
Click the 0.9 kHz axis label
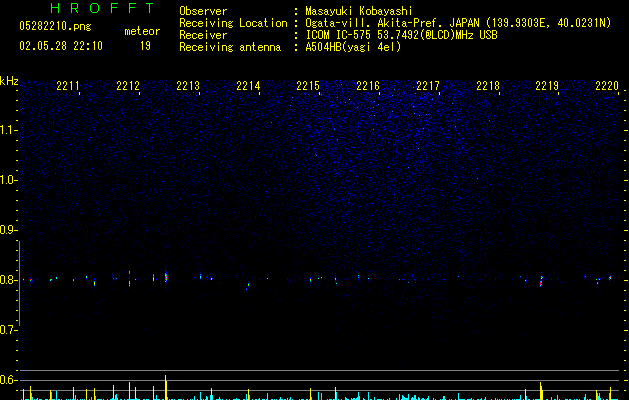coord(8,230)
